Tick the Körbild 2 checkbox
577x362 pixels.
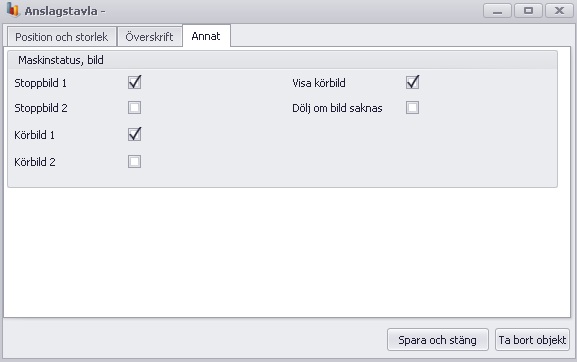pos(134,162)
